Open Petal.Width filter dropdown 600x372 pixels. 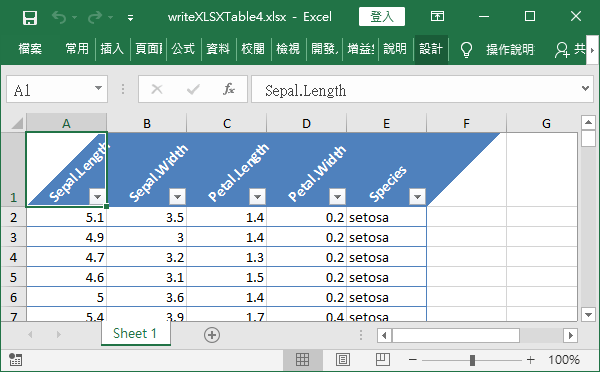click(x=338, y=197)
